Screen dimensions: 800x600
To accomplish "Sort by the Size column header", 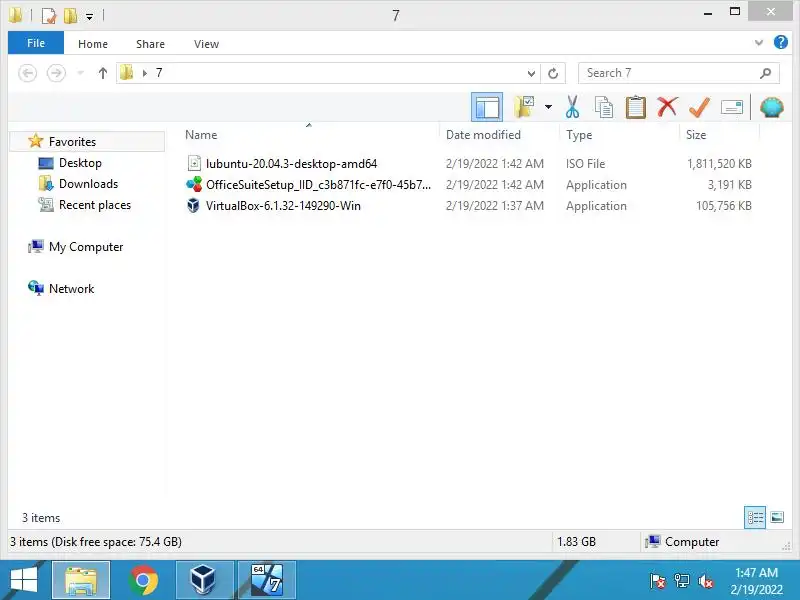I will pyautogui.click(x=696, y=135).
